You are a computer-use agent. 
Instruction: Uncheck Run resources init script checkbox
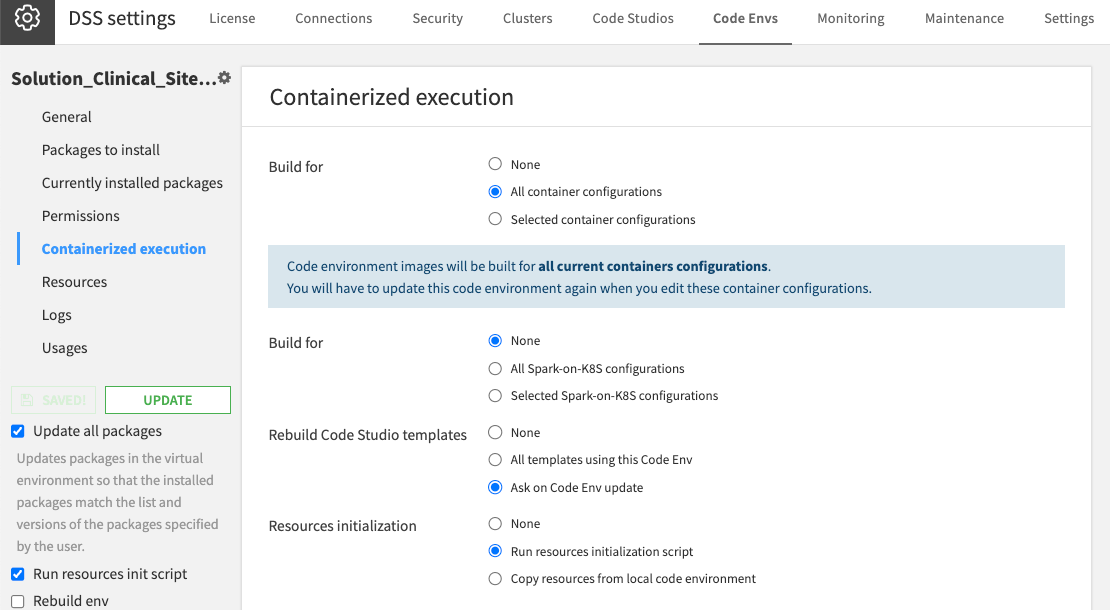click(18, 574)
